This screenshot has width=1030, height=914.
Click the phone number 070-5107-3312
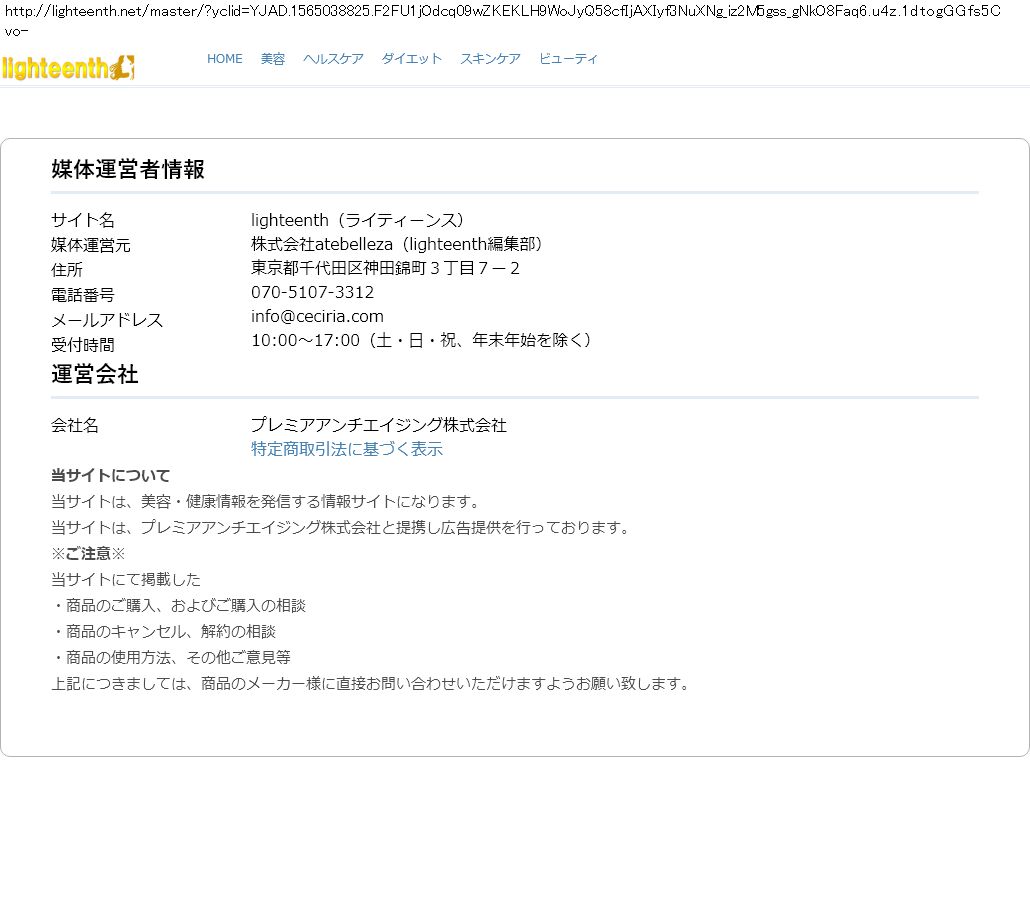(312, 292)
